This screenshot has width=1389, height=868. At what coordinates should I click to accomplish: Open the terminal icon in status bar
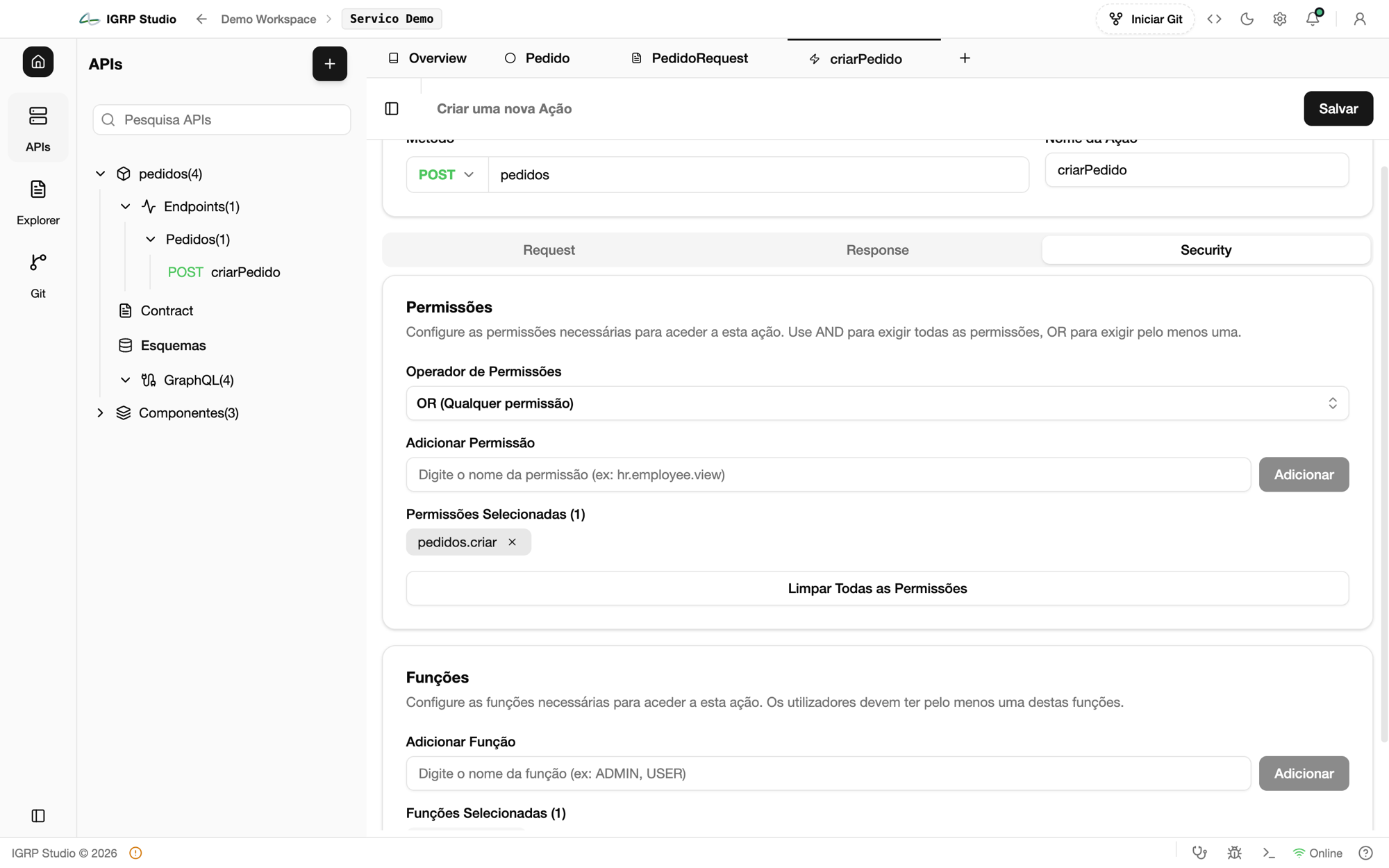click(x=1269, y=853)
